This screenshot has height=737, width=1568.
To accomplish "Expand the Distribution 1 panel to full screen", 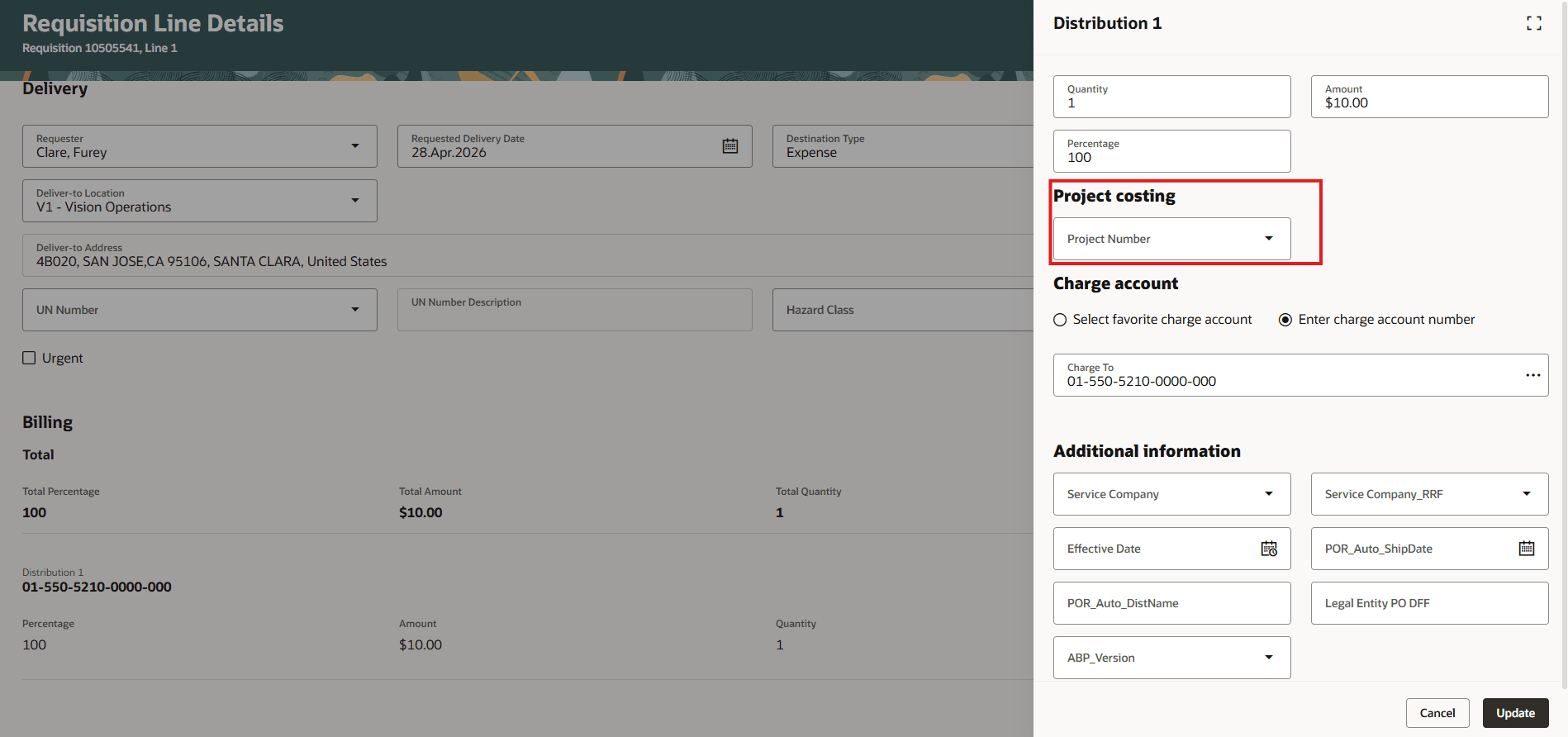I will [x=1534, y=23].
